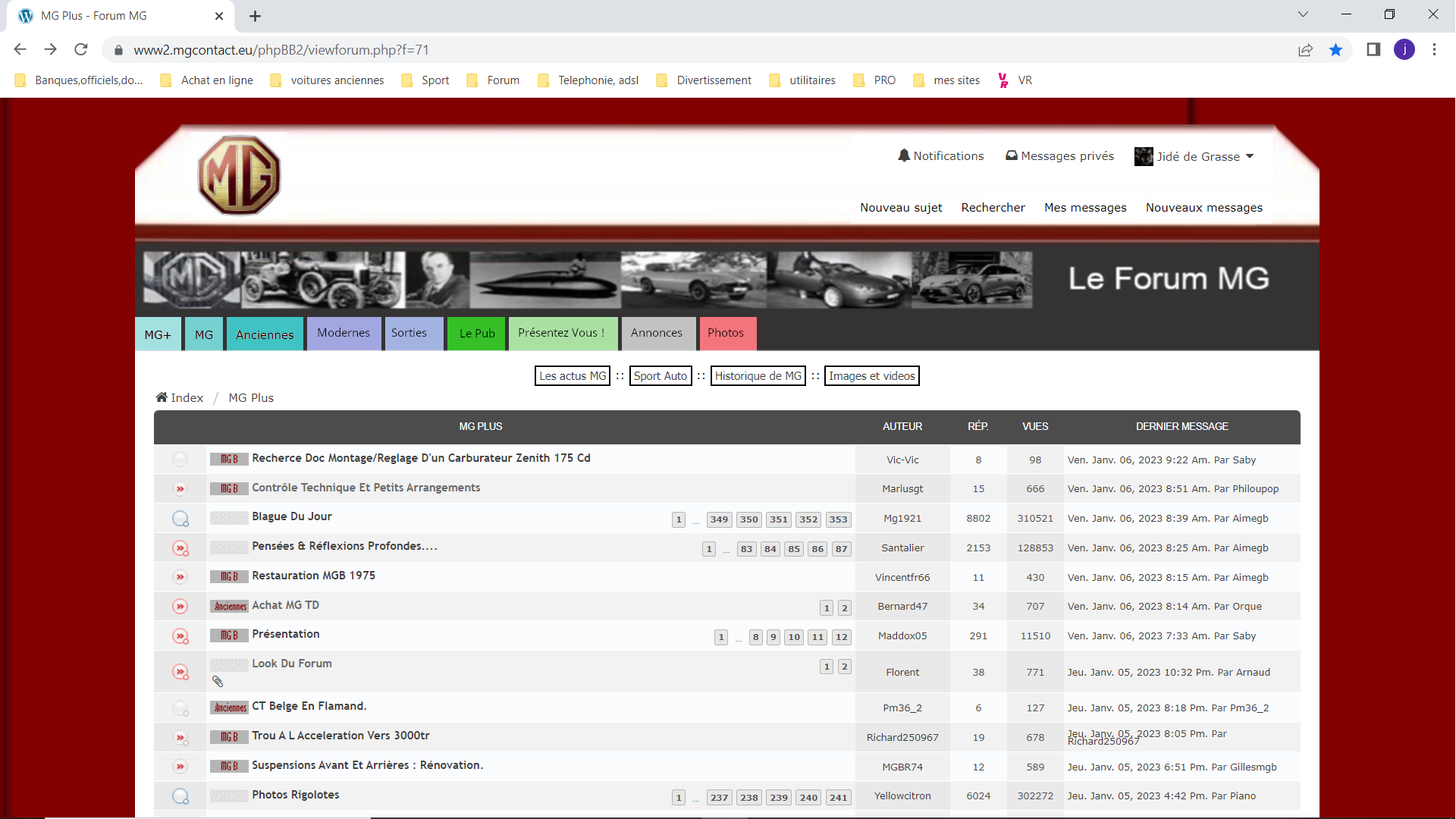Open the Chrome three-dot menu

point(1434,50)
